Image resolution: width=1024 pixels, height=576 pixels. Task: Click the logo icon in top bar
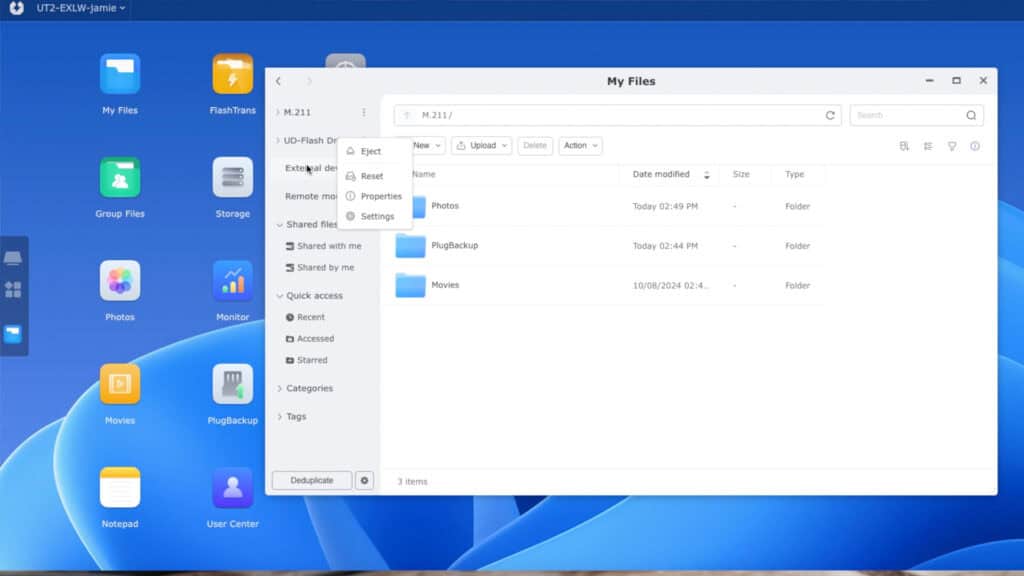point(17,8)
